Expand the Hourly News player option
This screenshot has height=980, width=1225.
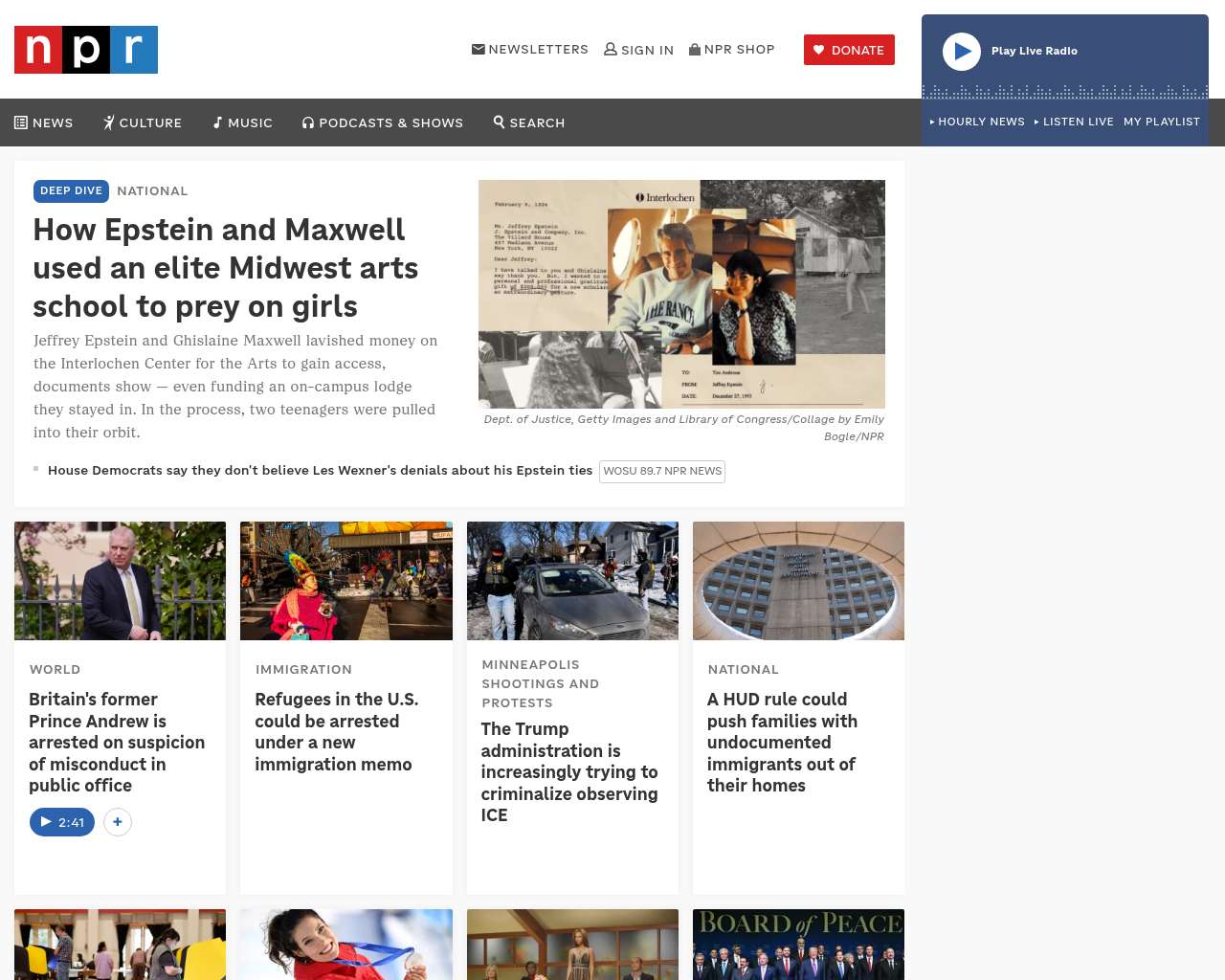tap(977, 122)
